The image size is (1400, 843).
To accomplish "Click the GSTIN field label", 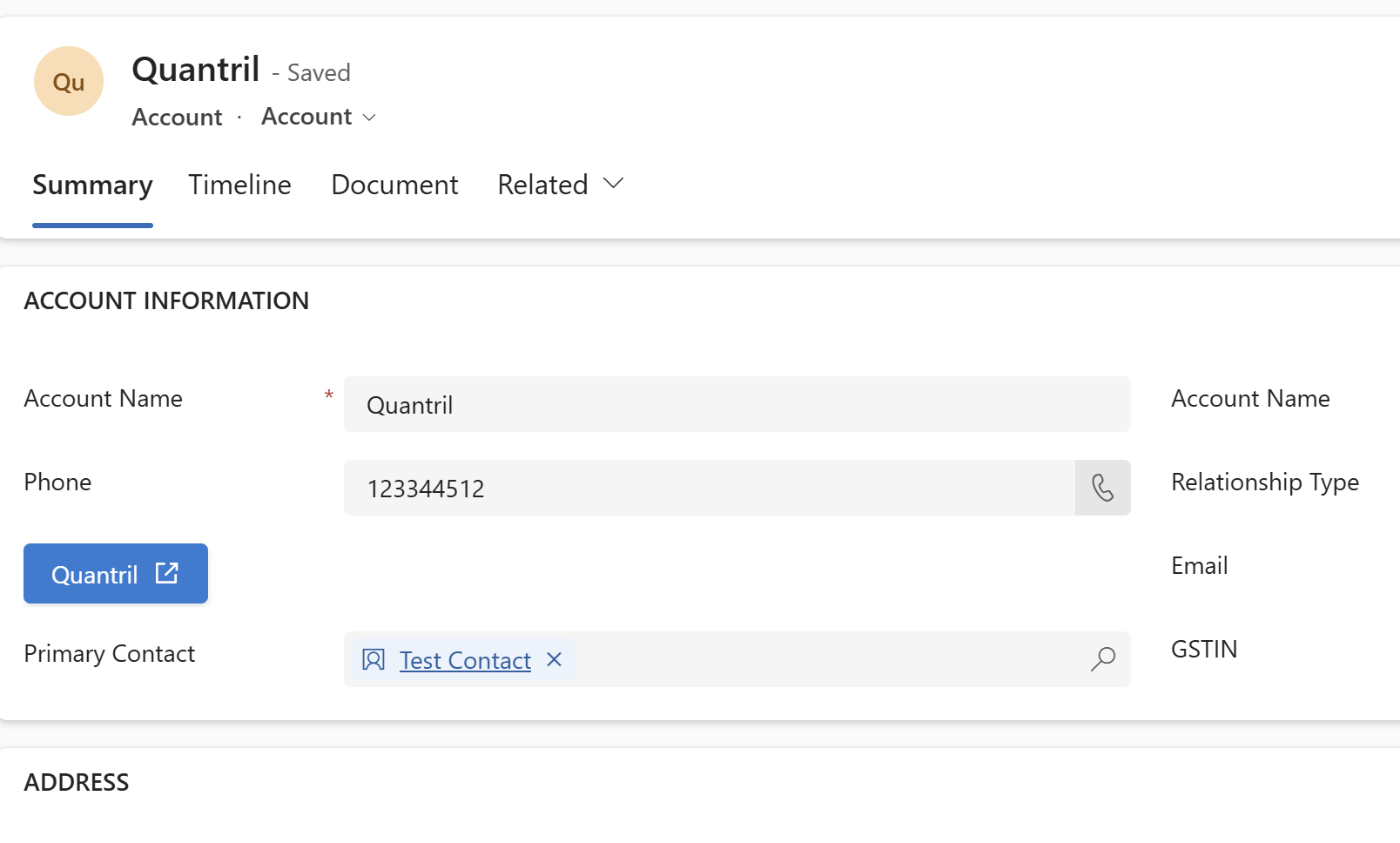I will coord(1203,649).
